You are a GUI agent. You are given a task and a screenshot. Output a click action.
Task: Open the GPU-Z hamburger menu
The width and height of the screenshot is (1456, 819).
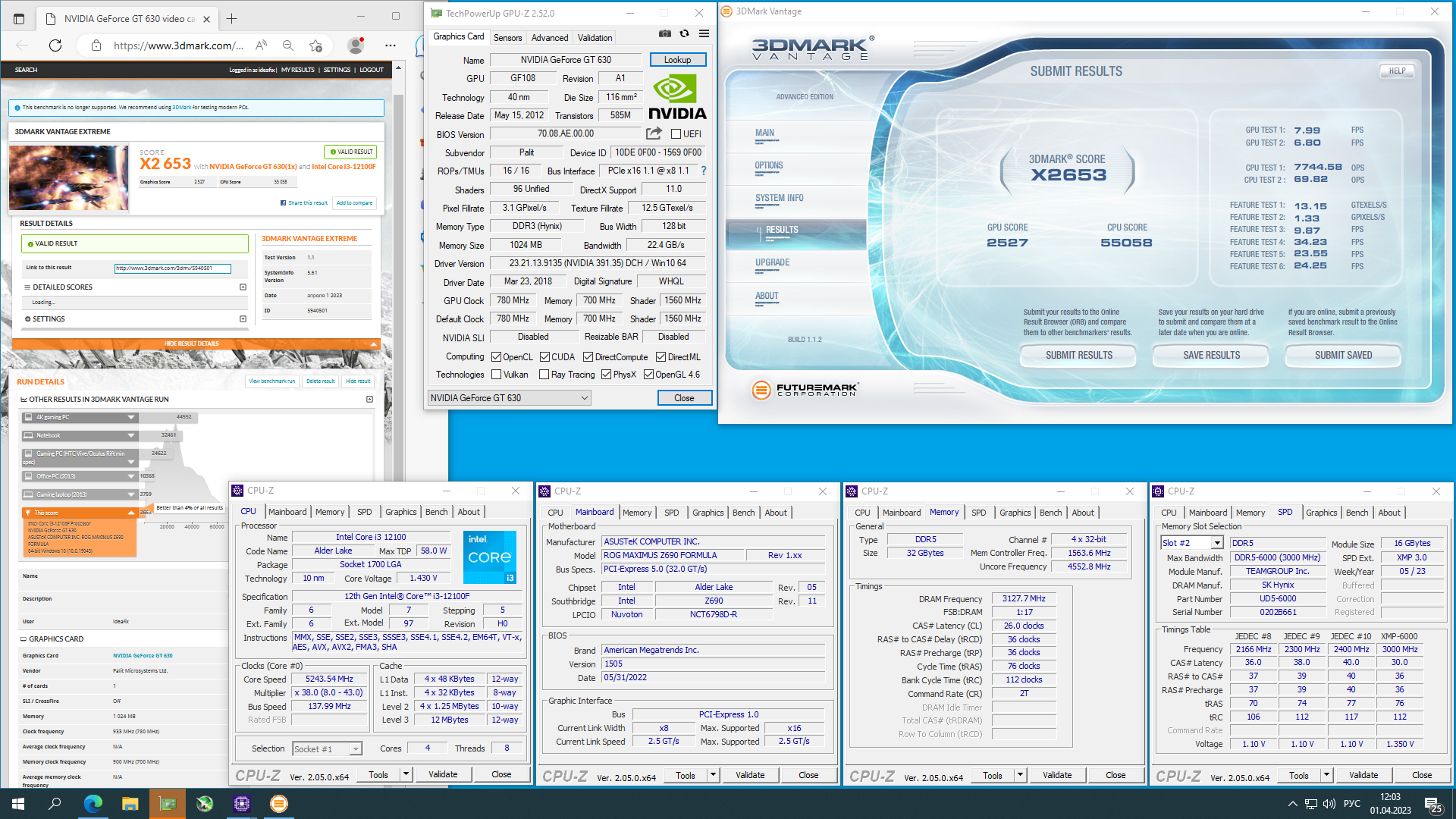[x=704, y=34]
